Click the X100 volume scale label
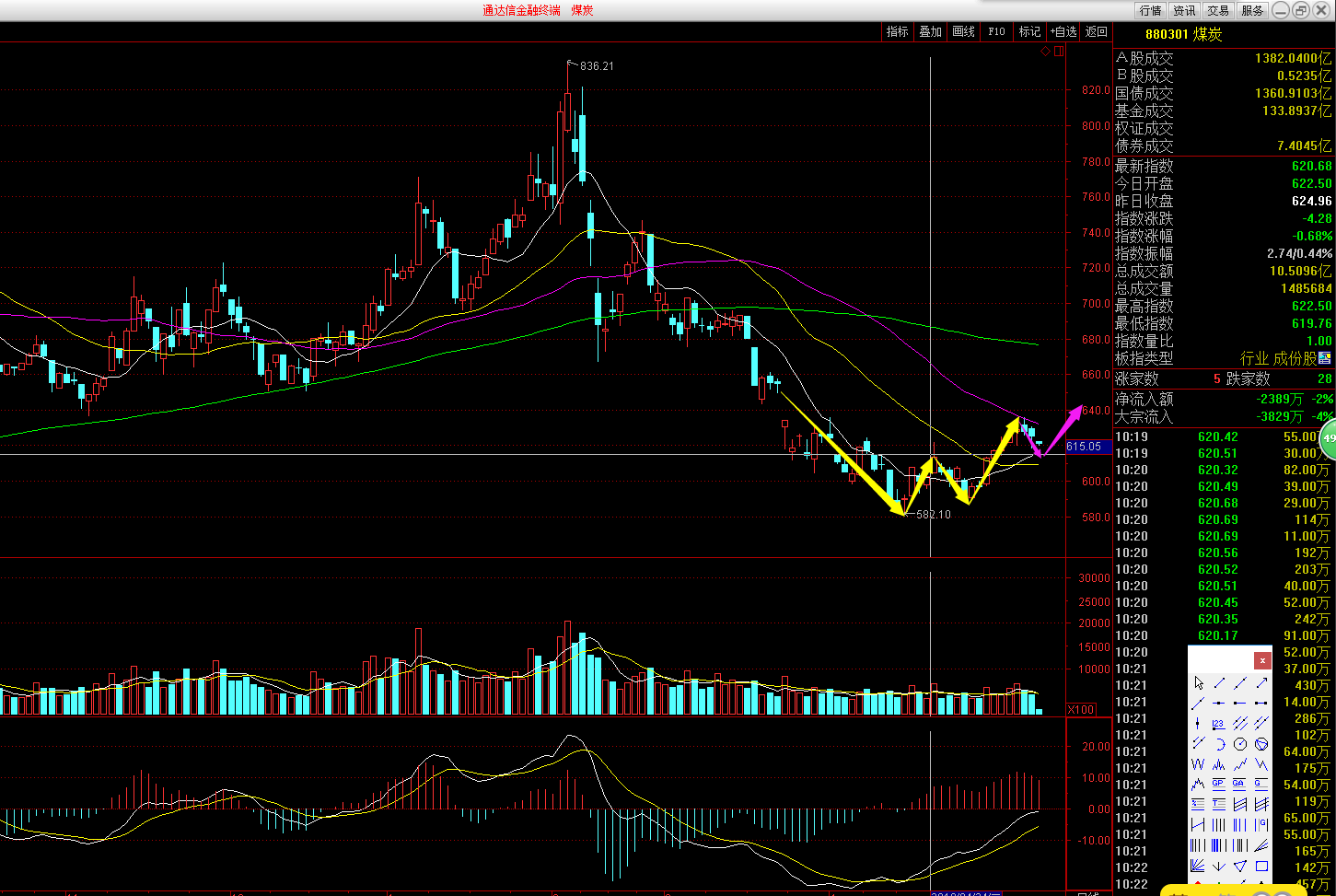 (x=1081, y=709)
